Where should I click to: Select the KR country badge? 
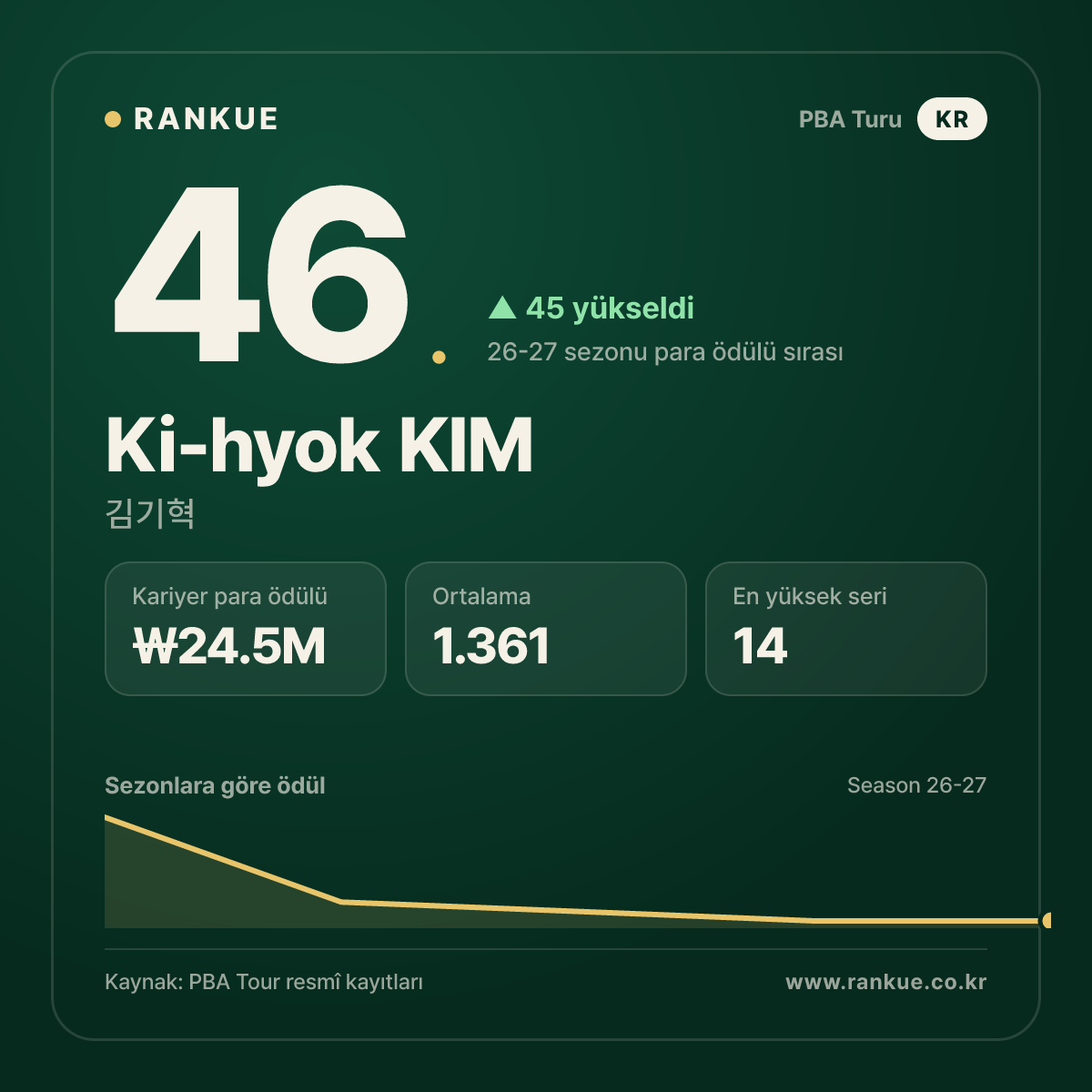click(952, 119)
